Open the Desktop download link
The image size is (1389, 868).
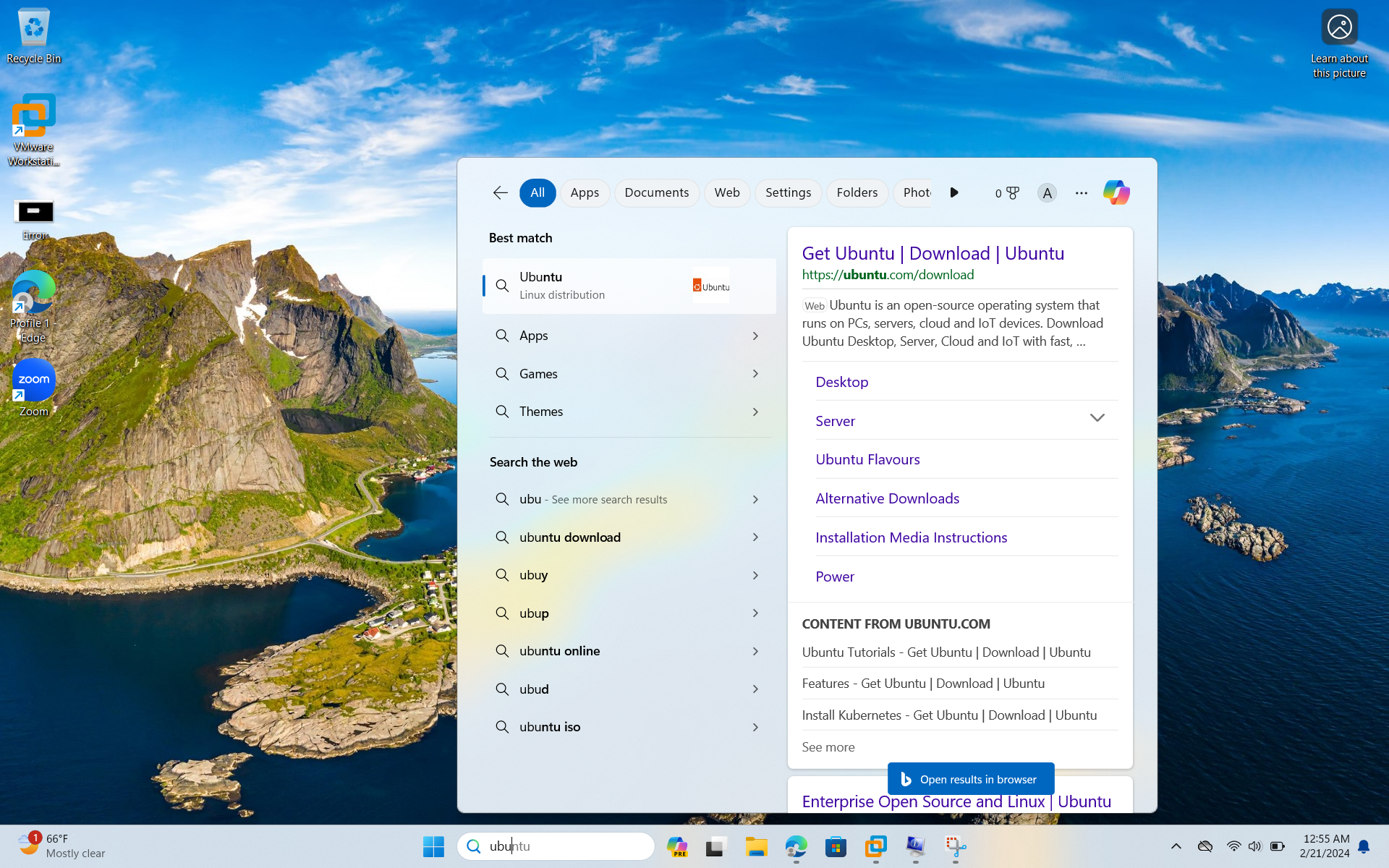tap(841, 382)
